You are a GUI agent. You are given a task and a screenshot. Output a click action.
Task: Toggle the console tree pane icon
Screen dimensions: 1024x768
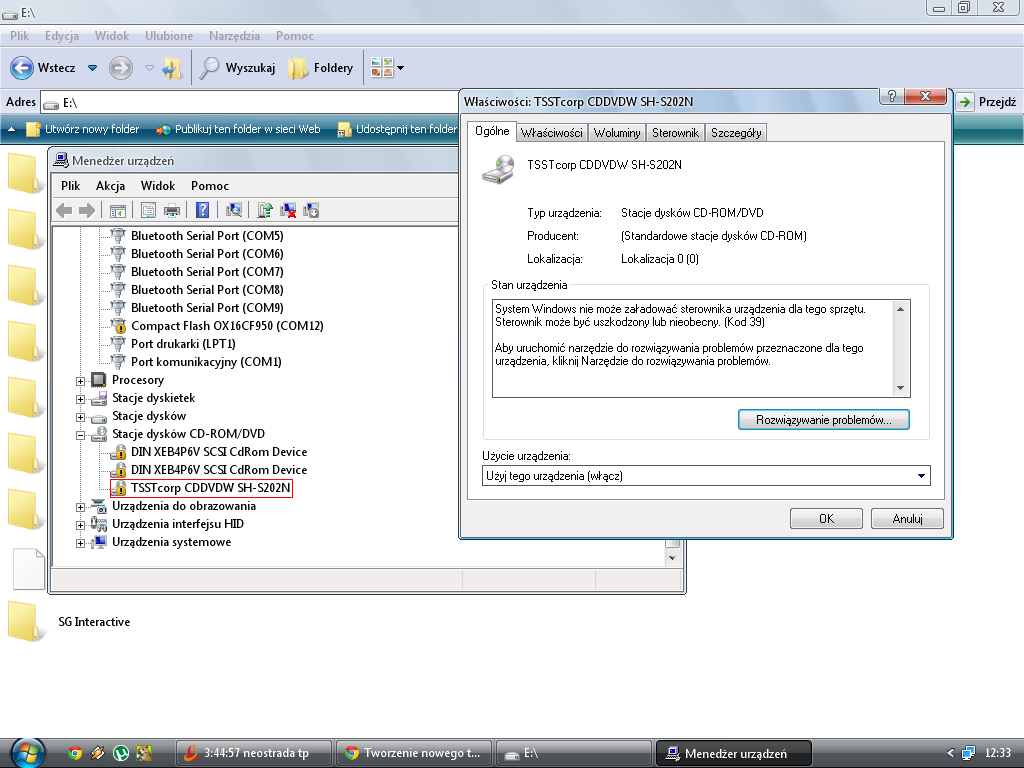pos(118,210)
